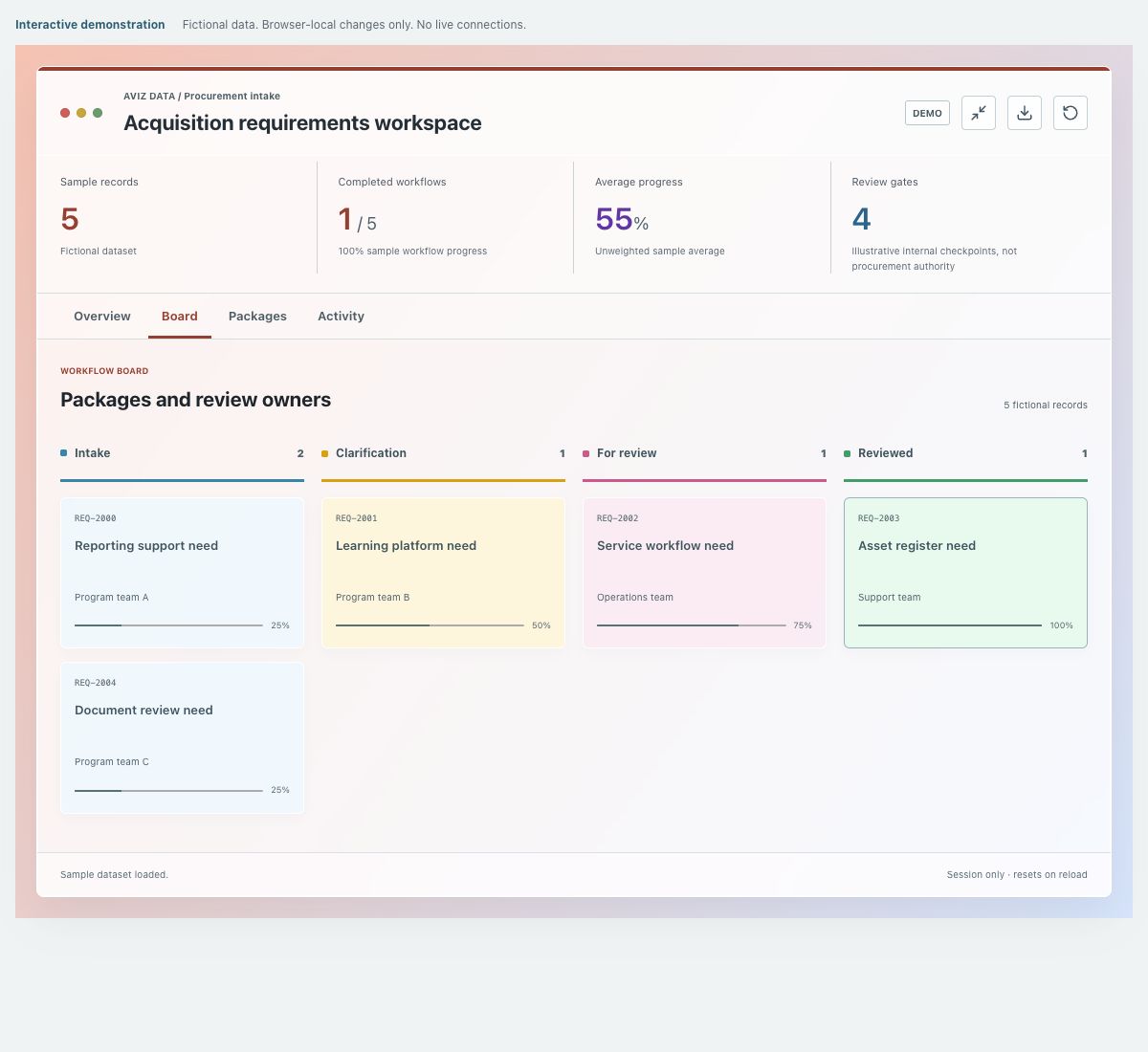Image resolution: width=1148 pixels, height=1052 pixels.
Task: Click the blue Intake column marker
Action: (64, 453)
